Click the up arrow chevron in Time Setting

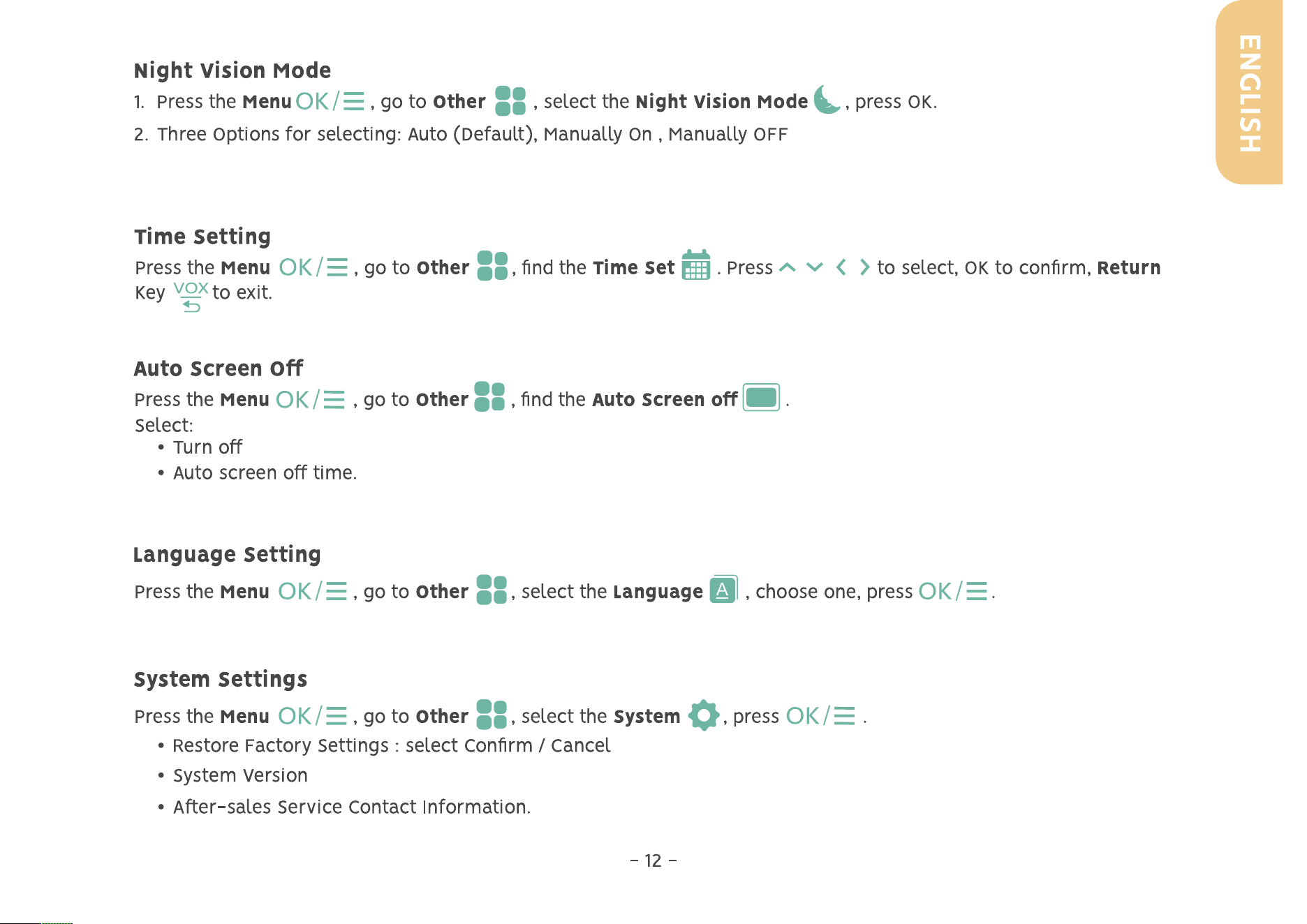(x=788, y=267)
